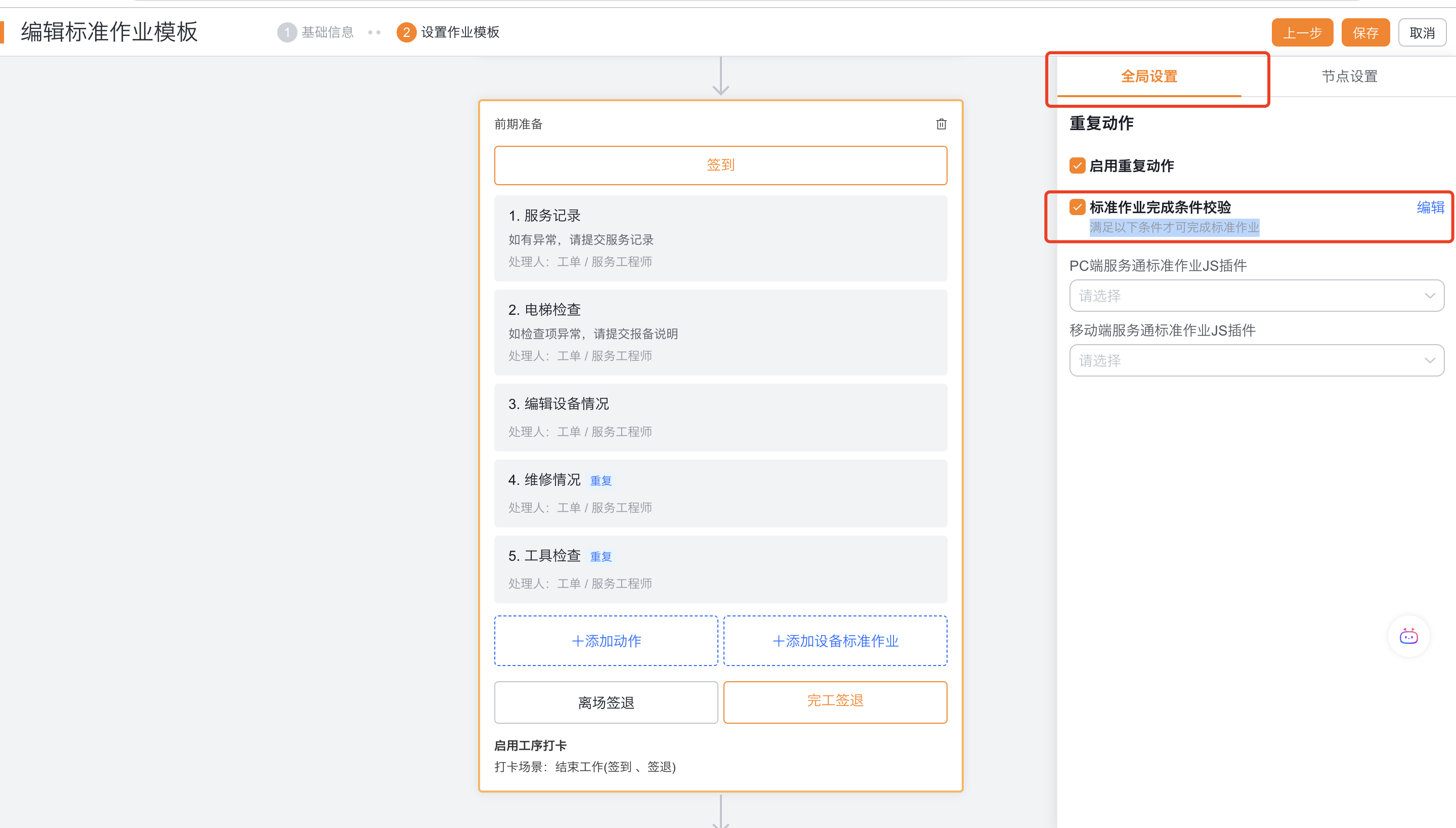Click the 完工签退 button
This screenshot has width=1456, height=828.
835,701
